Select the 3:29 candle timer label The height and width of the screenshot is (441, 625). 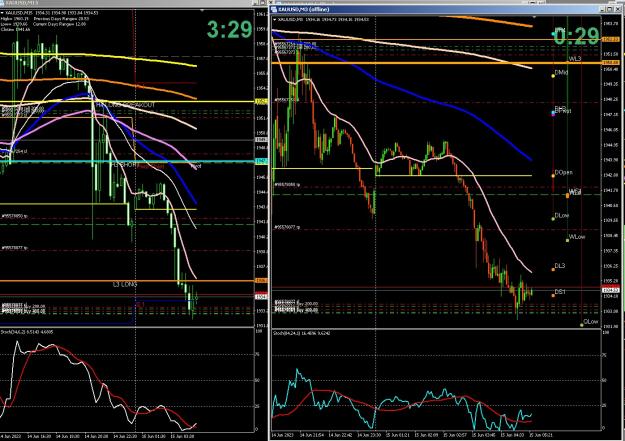230,29
